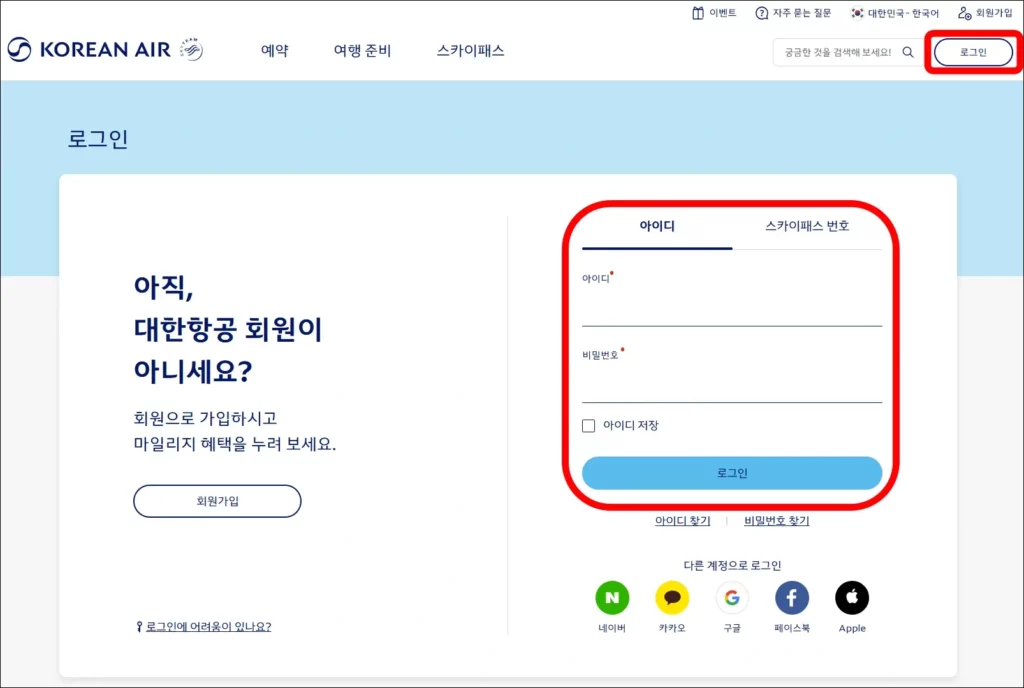Click the 아이디 input field
Image resolution: width=1024 pixels, height=688 pixels.
[x=732, y=309]
